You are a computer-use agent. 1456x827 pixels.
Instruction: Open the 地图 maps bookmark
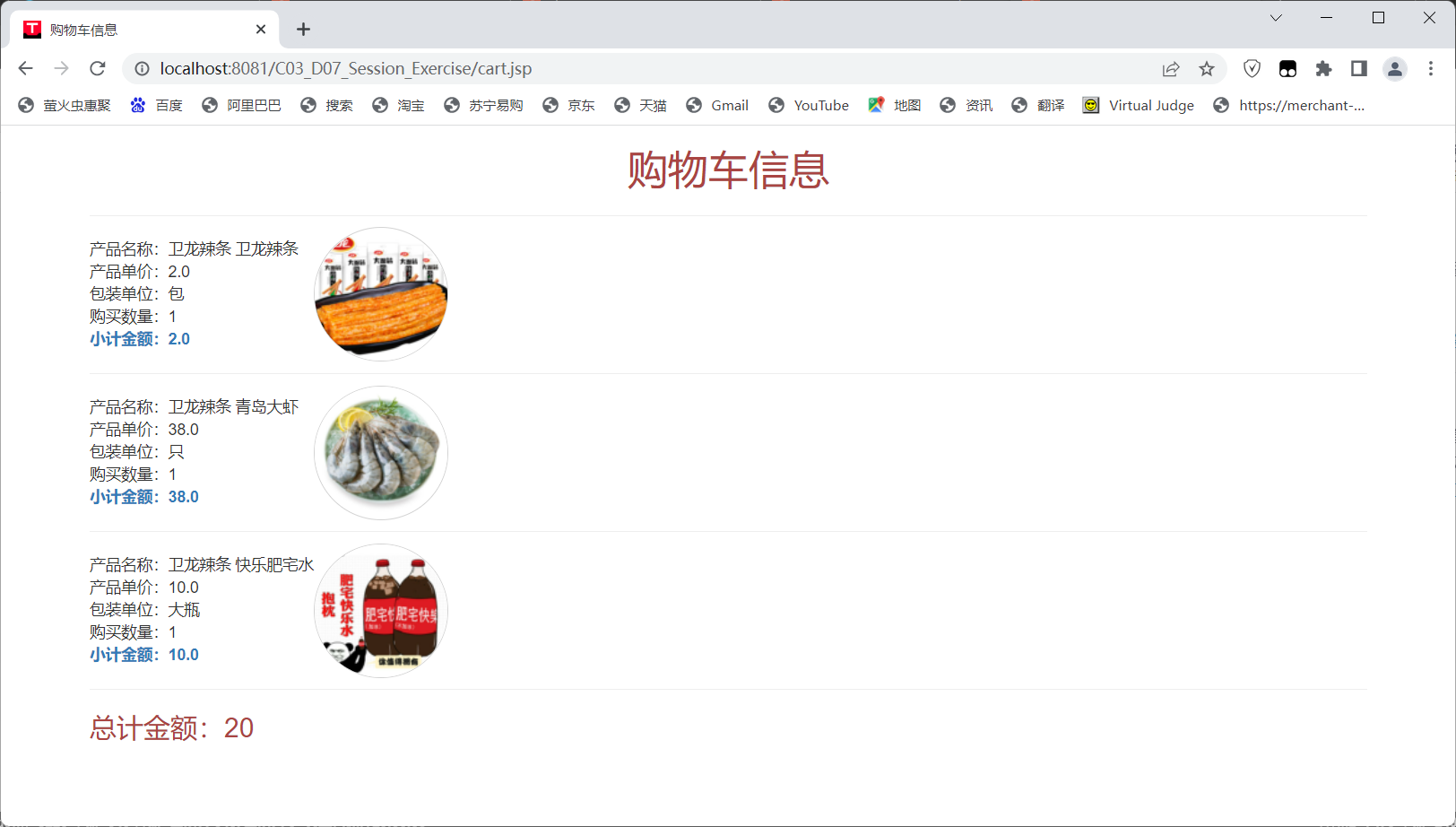point(895,105)
